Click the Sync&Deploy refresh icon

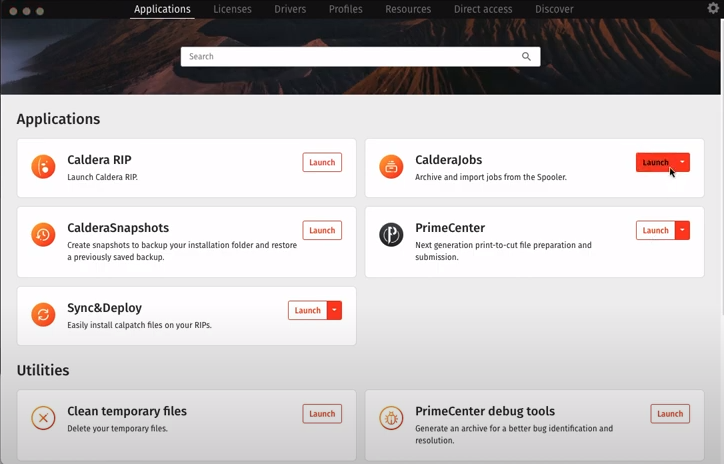43,315
